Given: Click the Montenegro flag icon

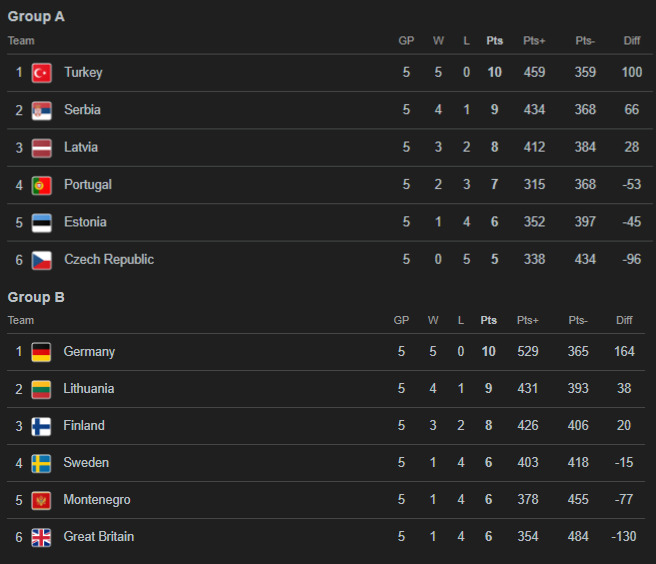Looking at the screenshot, I should (41, 500).
